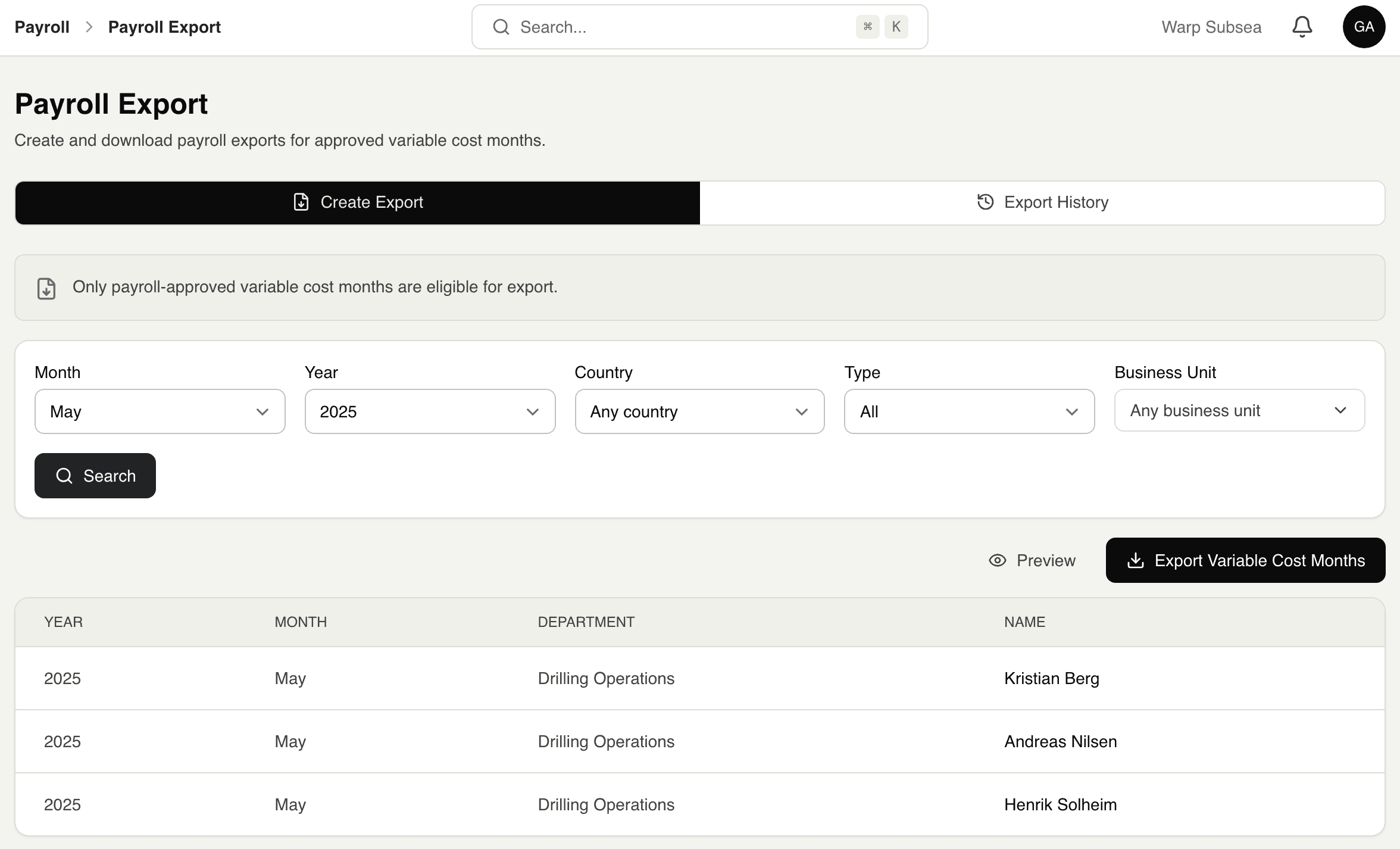The width and height of the screenshot is (1400, 849).
Task: Click the dark Search button
Action: [x=95, y=476]
